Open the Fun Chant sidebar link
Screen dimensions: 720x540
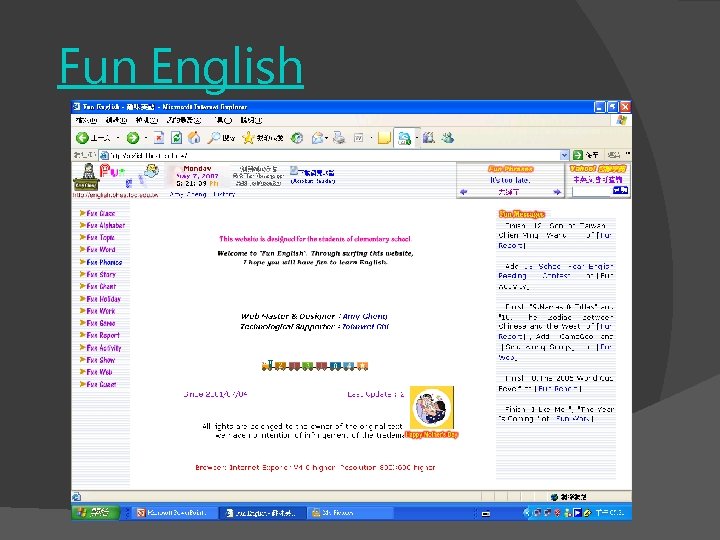click(101, 287)
